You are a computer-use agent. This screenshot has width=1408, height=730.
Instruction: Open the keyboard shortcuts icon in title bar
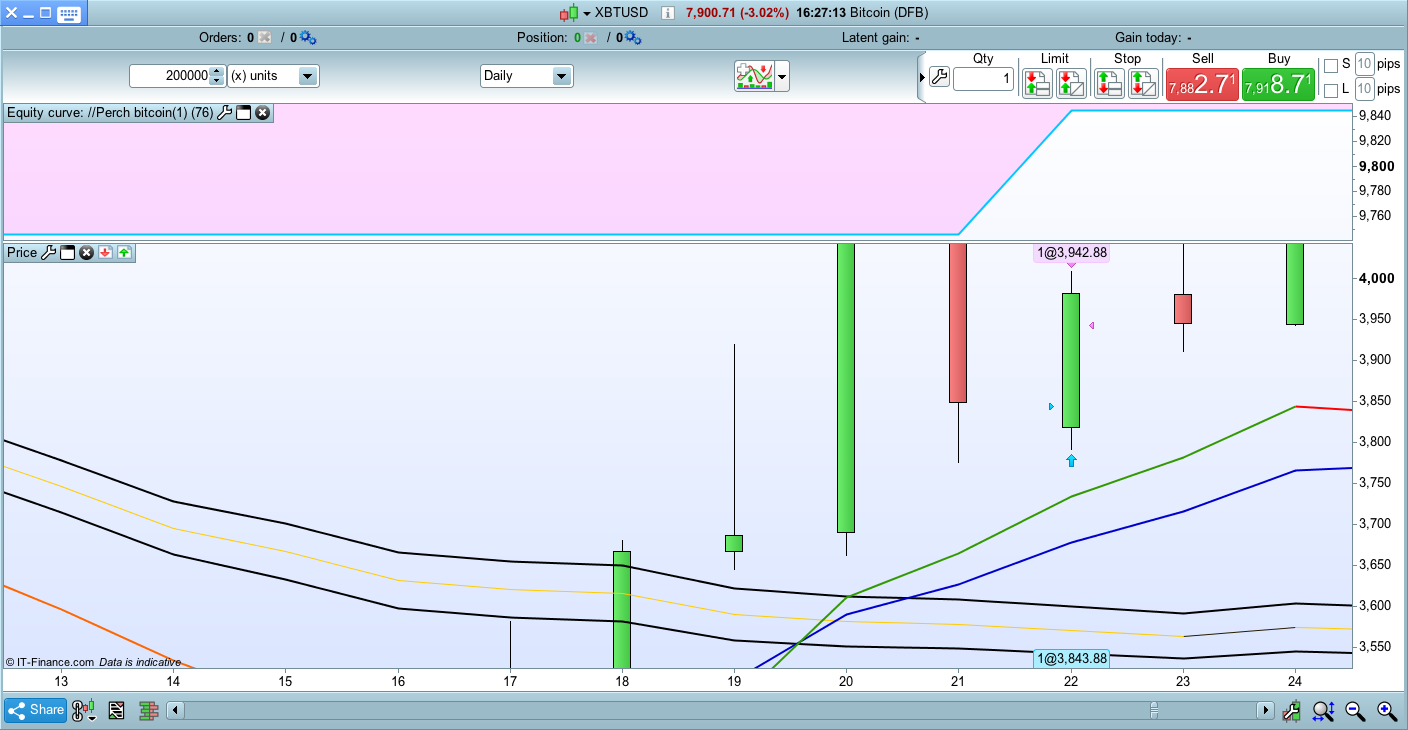[69, 13]
